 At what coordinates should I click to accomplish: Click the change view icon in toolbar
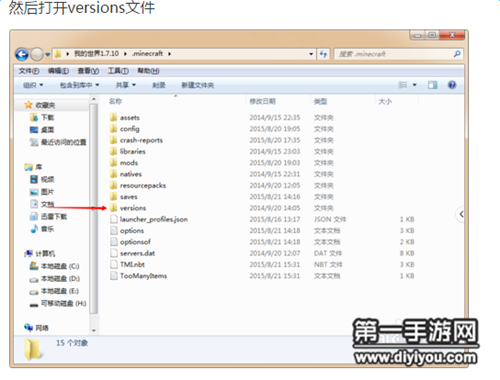[403, 85]
